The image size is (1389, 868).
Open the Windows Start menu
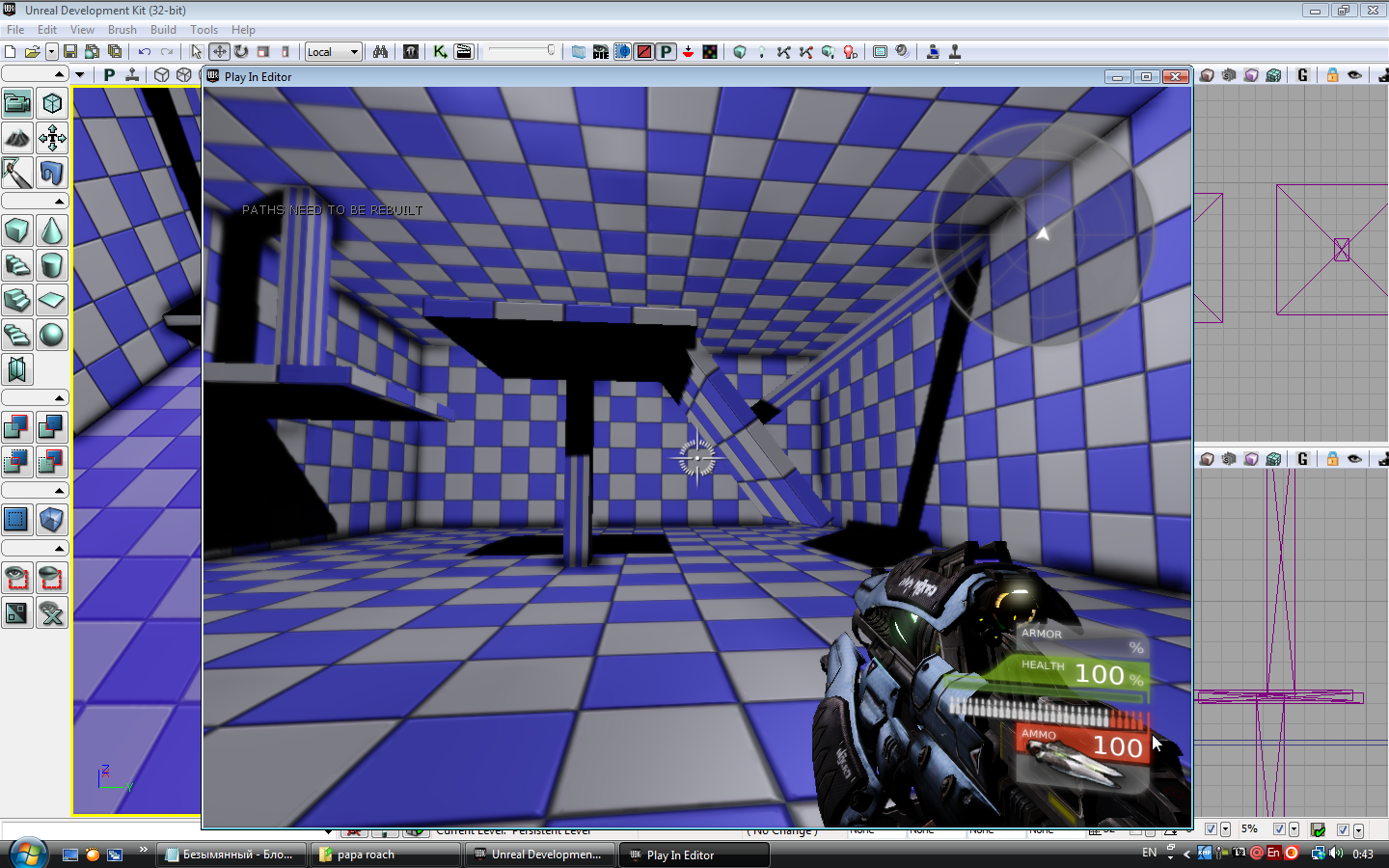pos(28,854)
